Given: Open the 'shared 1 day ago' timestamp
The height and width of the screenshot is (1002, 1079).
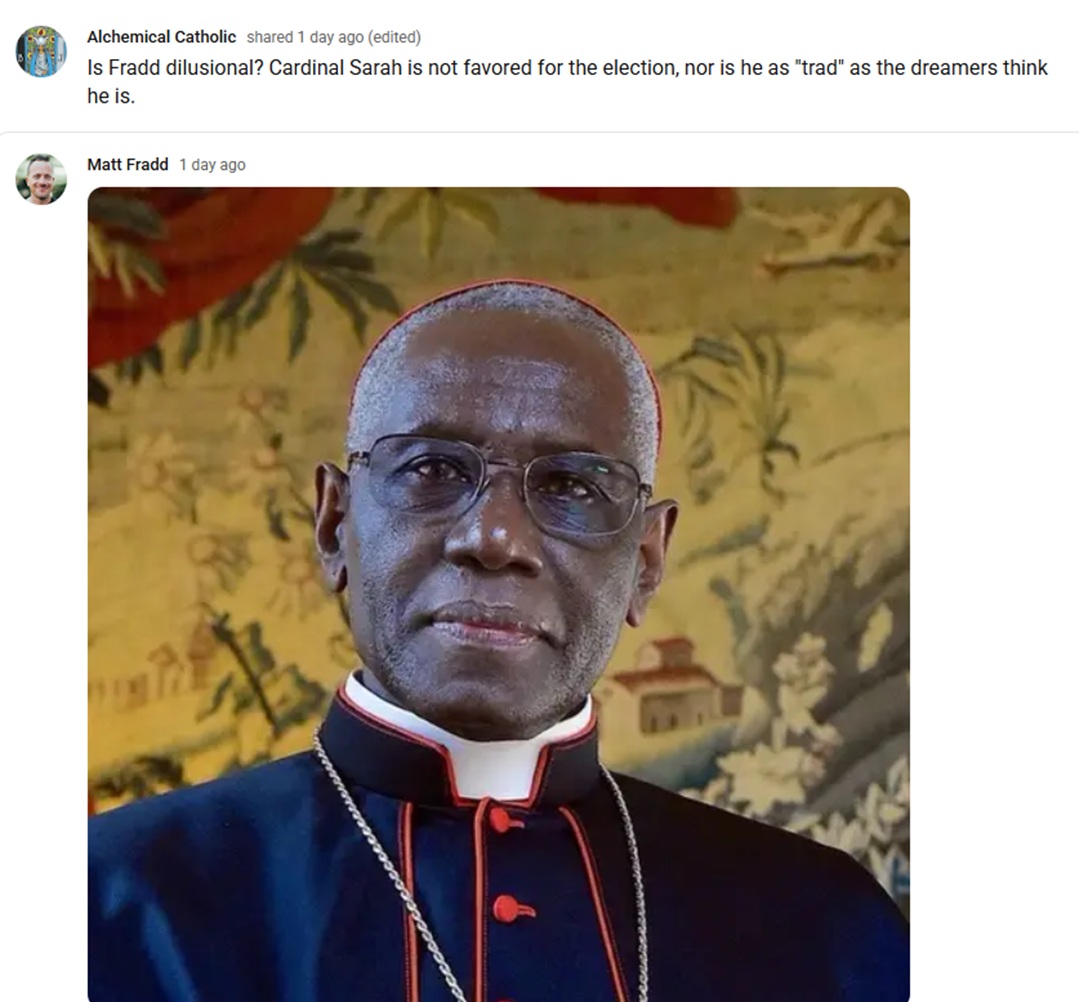Looking at the screenshot, I should coord(305,37).
